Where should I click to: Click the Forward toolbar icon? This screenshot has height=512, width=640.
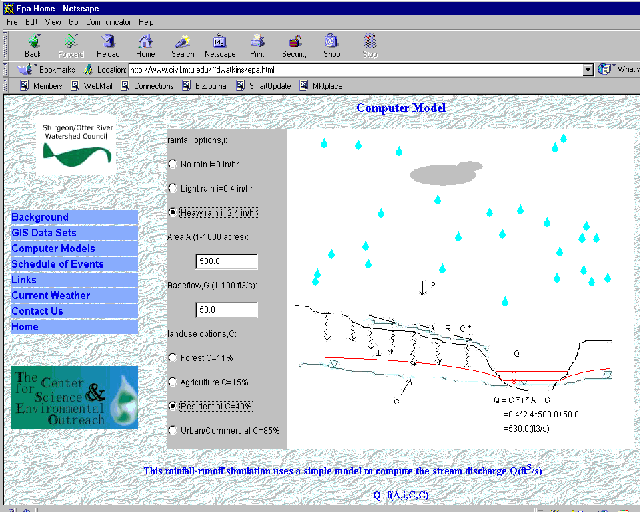71,45
